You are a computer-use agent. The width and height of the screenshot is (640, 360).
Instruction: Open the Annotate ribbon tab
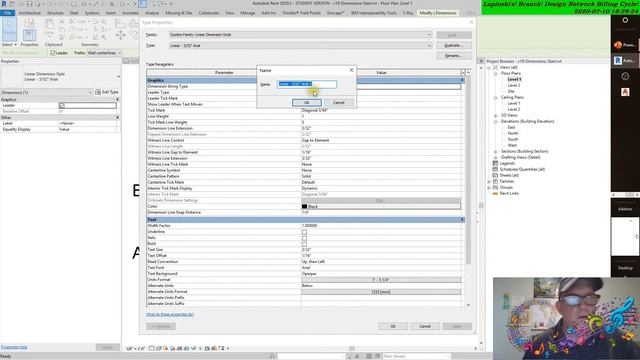[x=130, y=13]
